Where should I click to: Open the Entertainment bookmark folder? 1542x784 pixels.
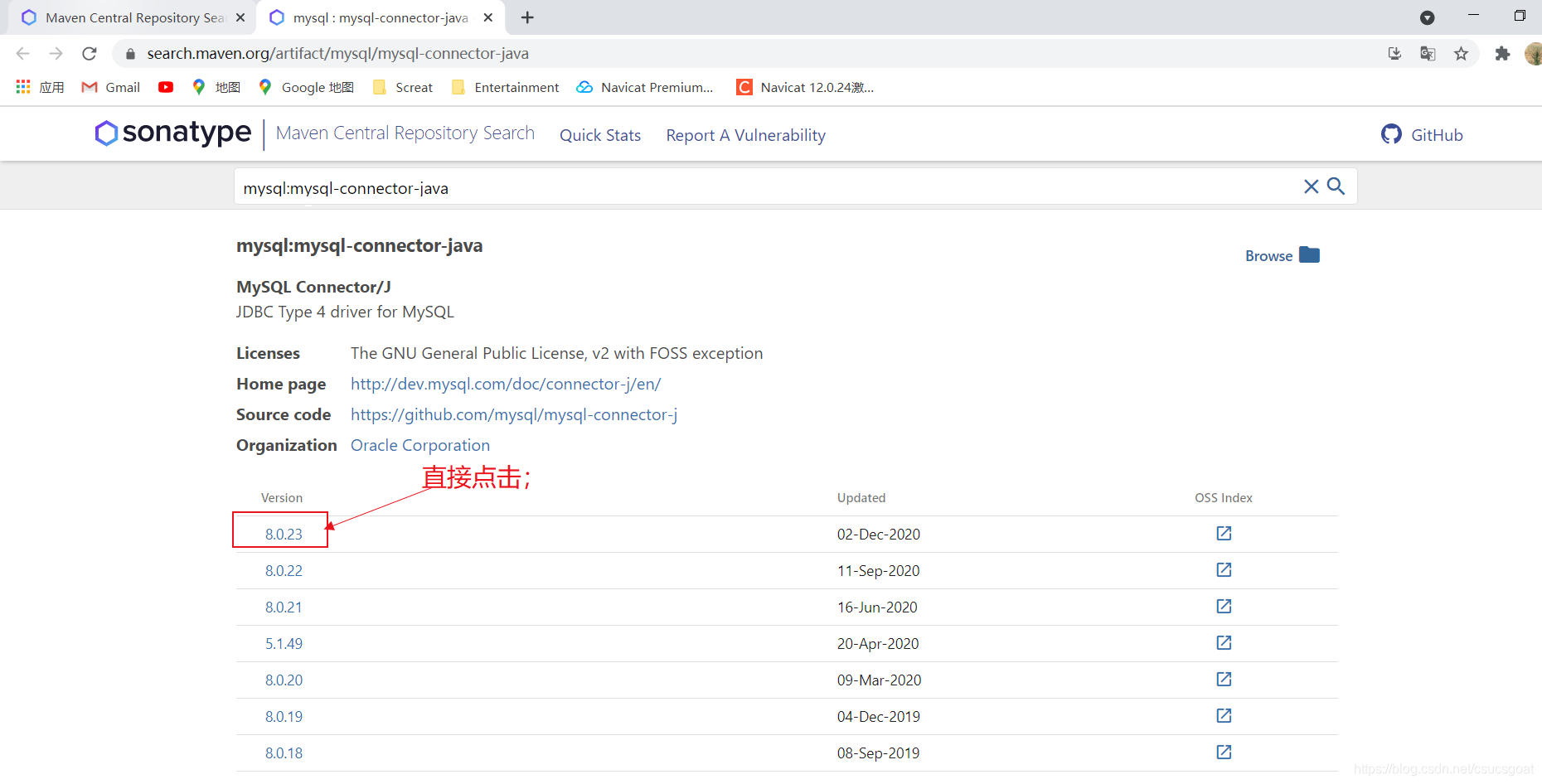tap(505, 87)
